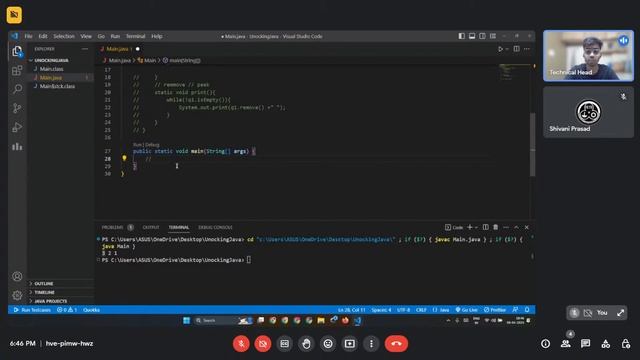Click the editor vertical scrollbar
Image resolution: width=640 pixels, height=360 pixels.
(532, 144)
